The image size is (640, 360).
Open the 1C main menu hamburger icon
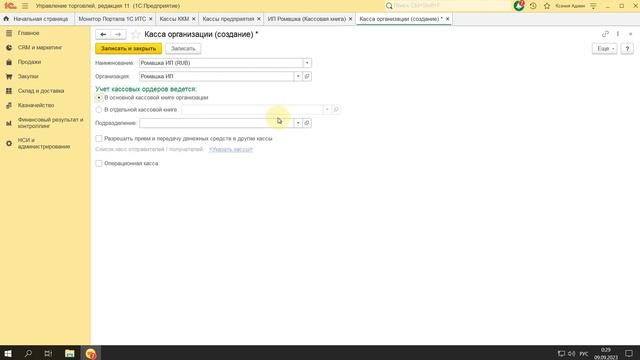25,6
